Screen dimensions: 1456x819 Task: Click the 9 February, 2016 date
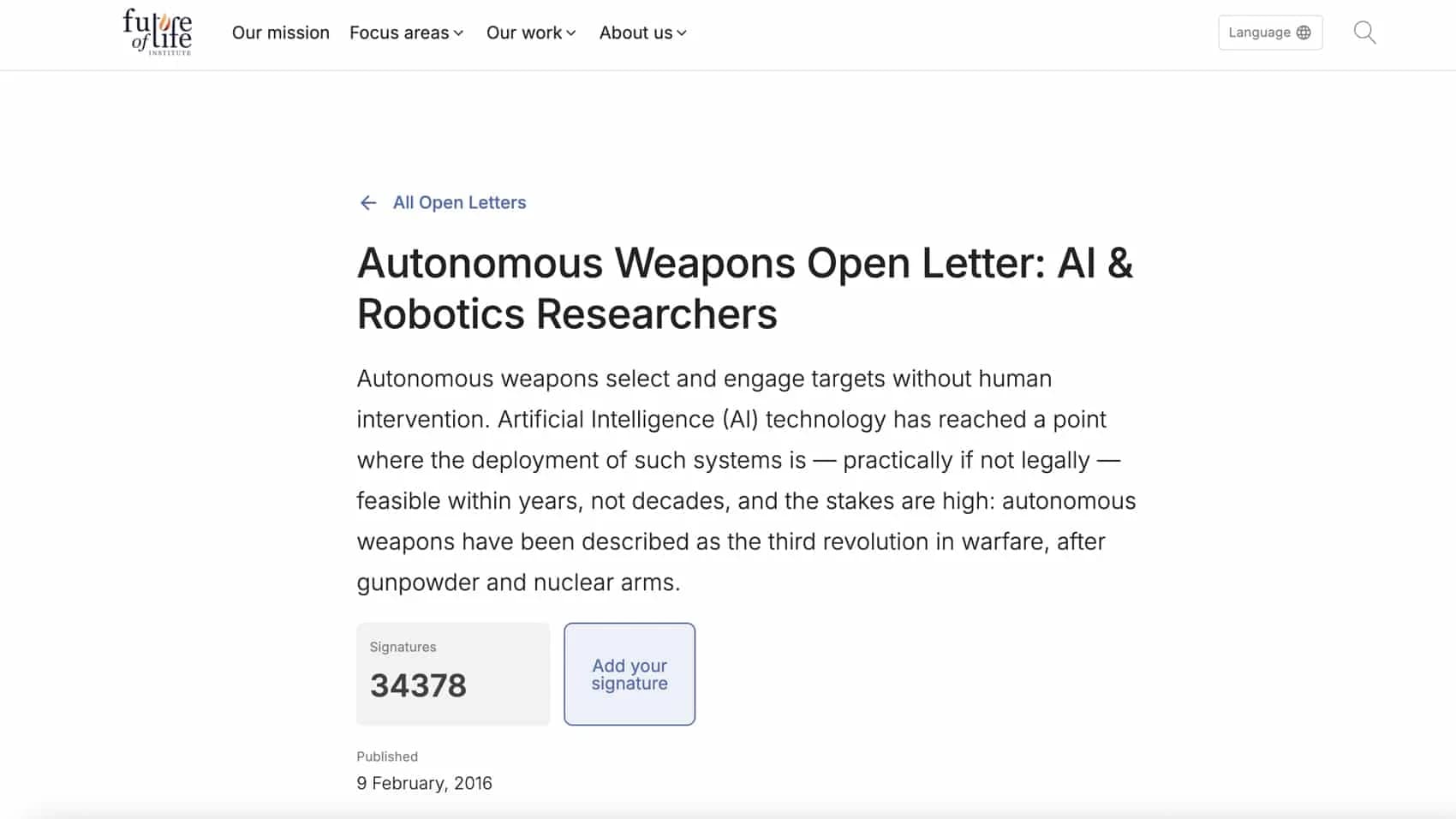pos(424,783)
